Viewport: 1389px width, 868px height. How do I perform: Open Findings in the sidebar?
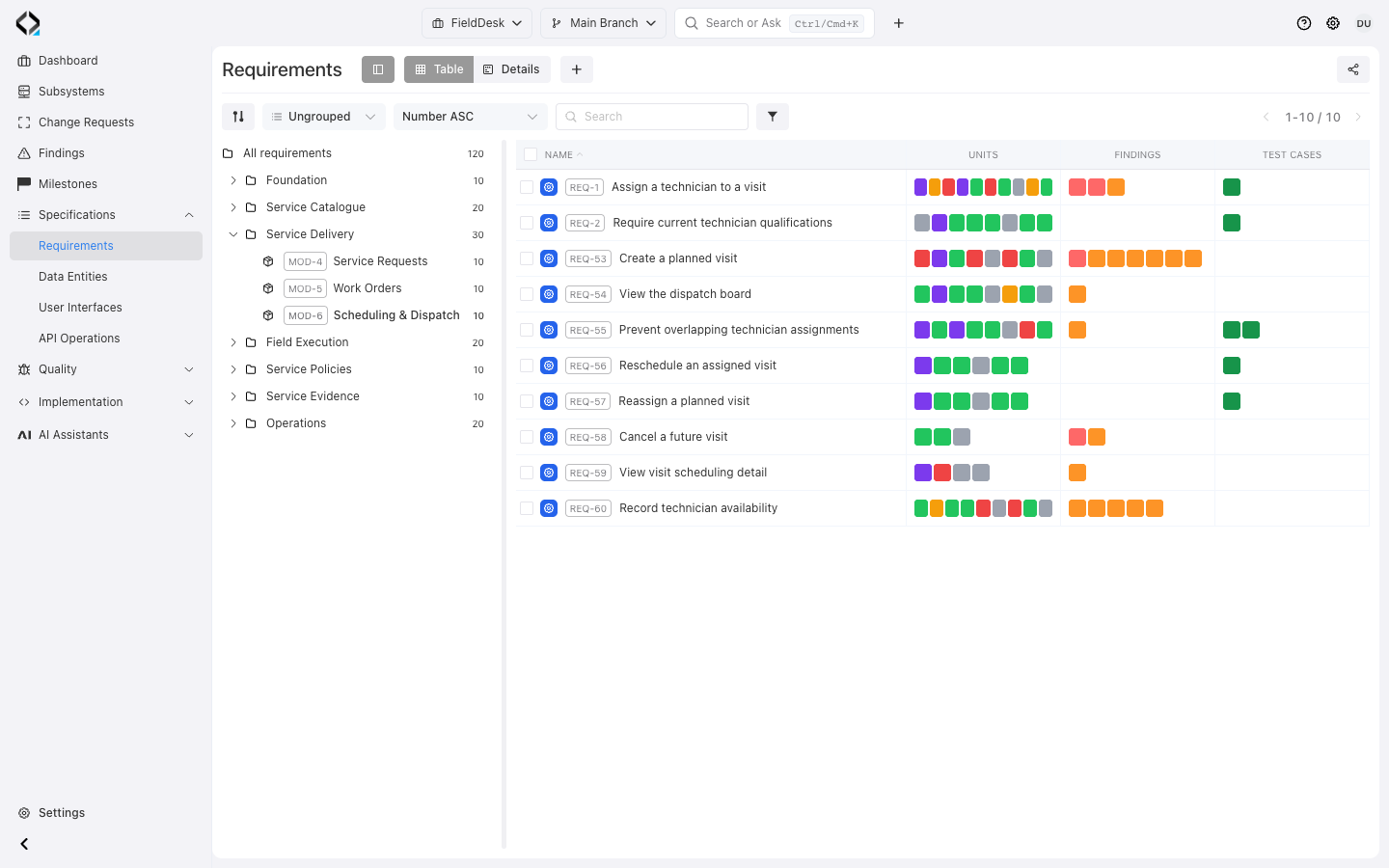106,153
